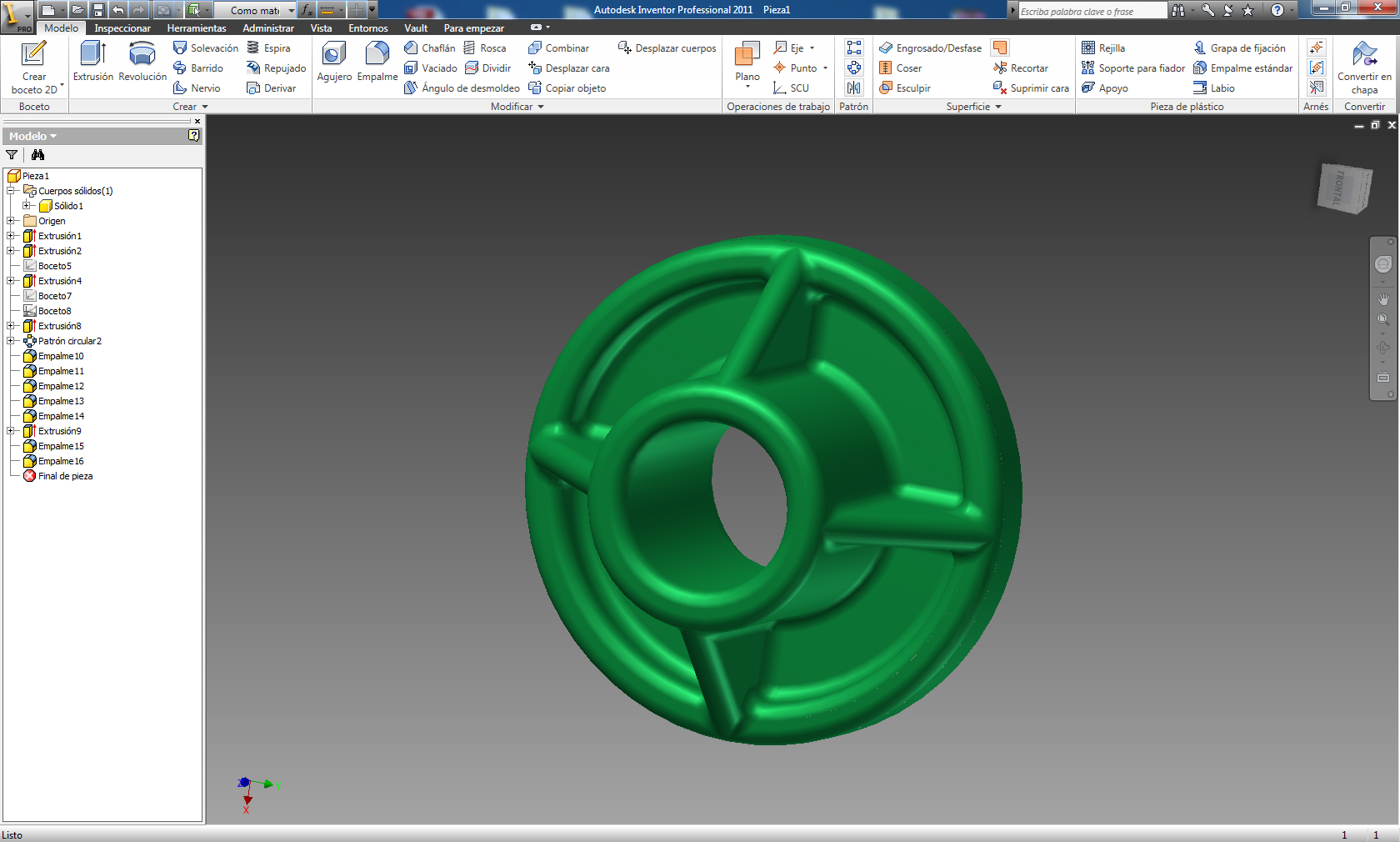Screen dimensions: 1400x842
Task: Expand Patrón circular2 node
Action: tap(11, 341)
